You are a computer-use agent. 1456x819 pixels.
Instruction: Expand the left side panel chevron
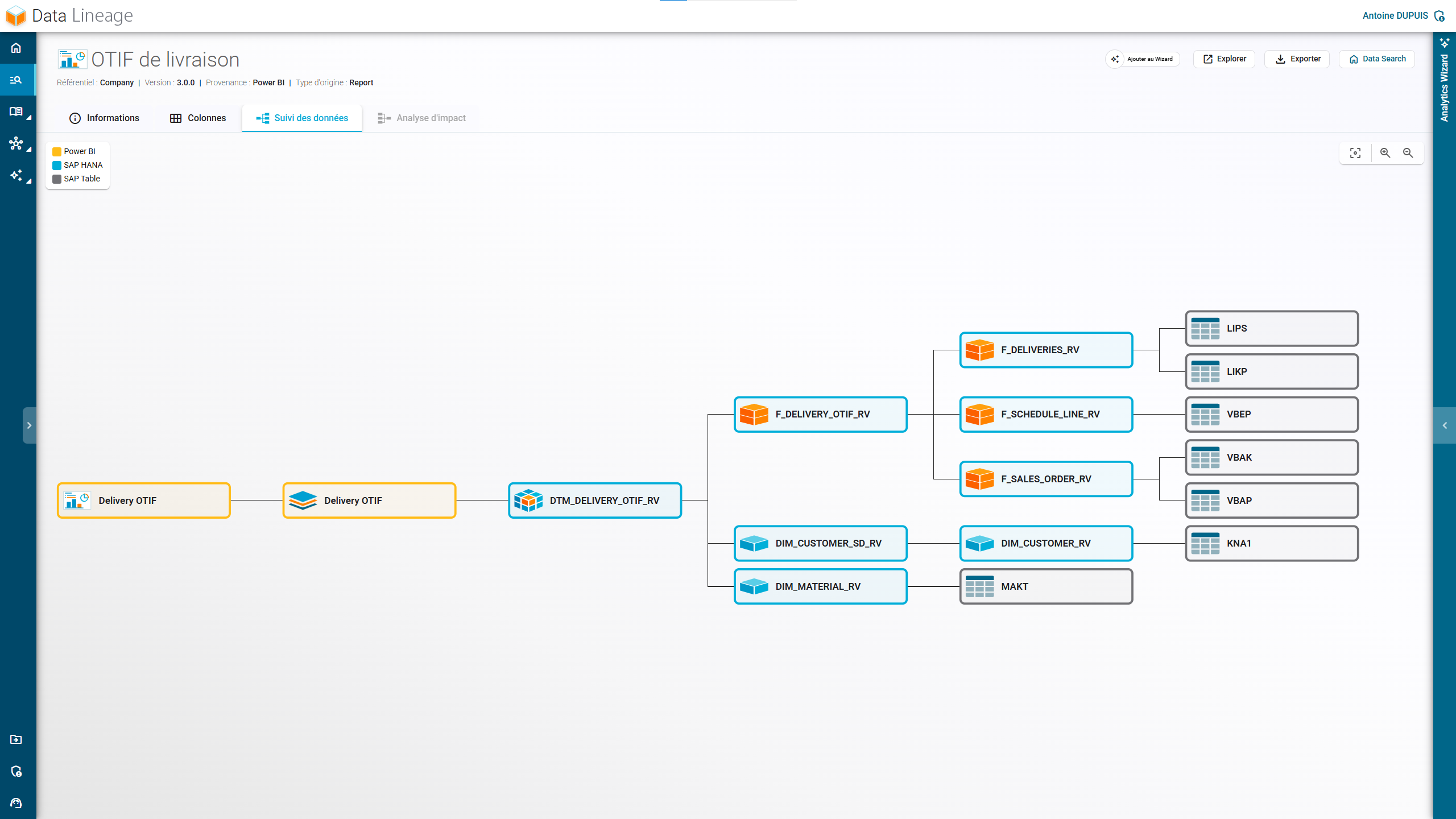[30, 425]
